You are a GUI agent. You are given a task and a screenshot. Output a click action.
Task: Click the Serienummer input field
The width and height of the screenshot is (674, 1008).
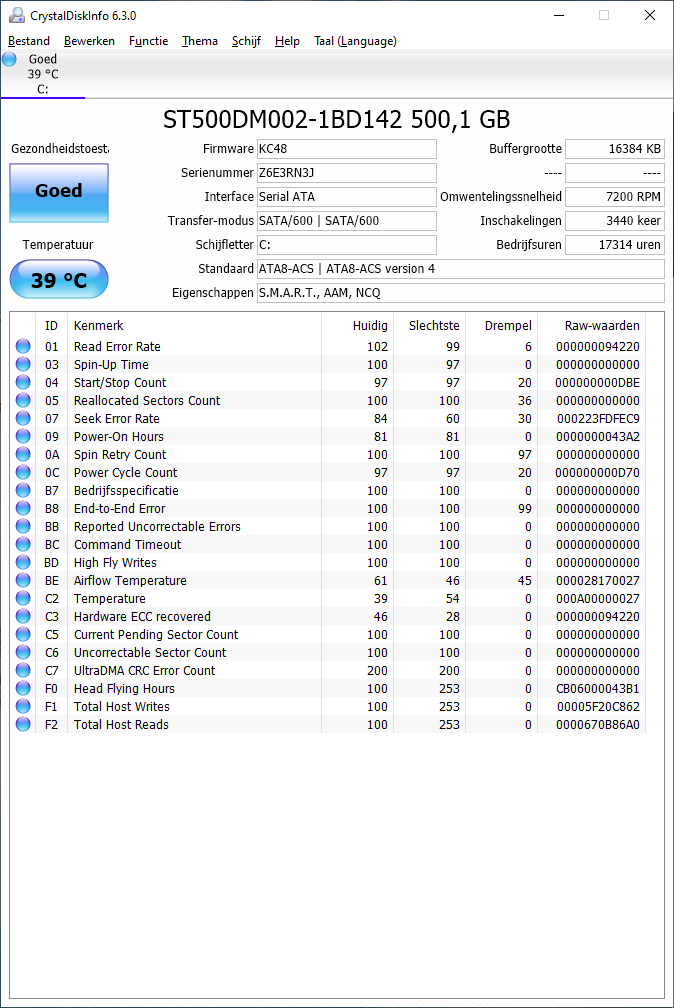point(346,173)
